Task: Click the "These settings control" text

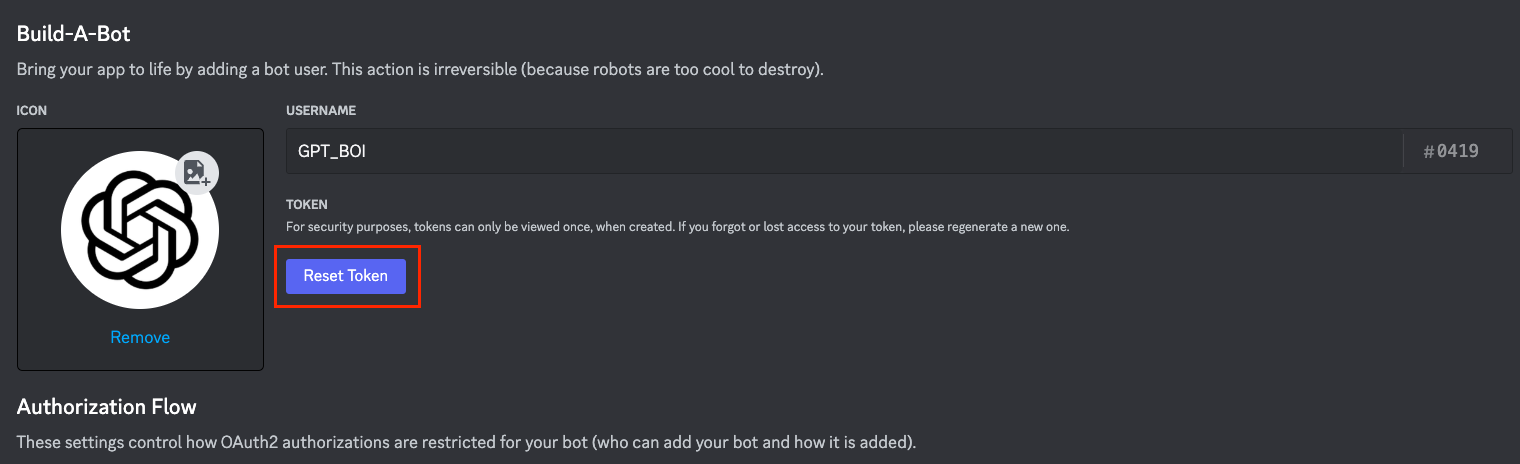Action: pos(98,442)
